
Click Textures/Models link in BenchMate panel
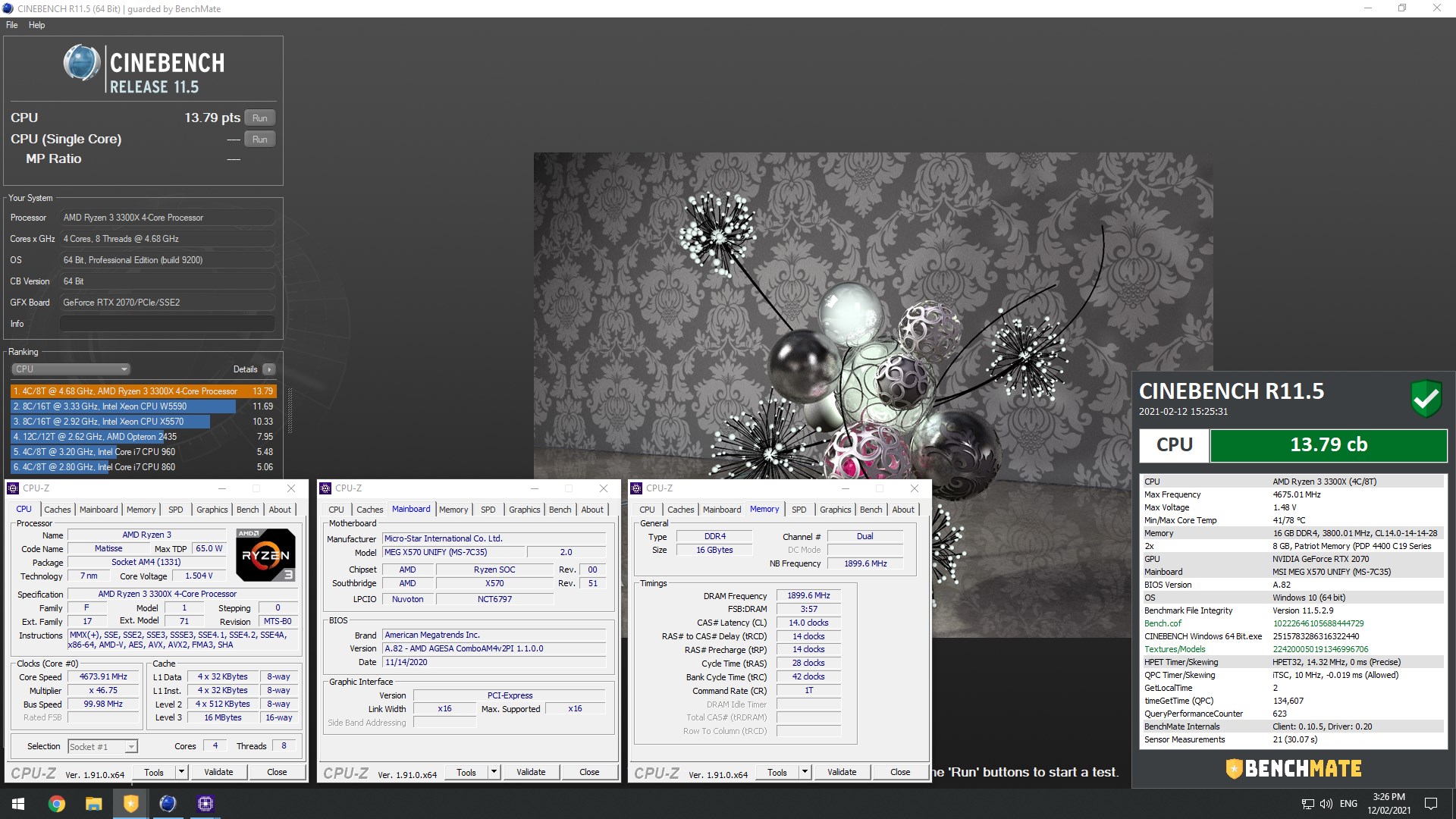(x=1175, y=649)
